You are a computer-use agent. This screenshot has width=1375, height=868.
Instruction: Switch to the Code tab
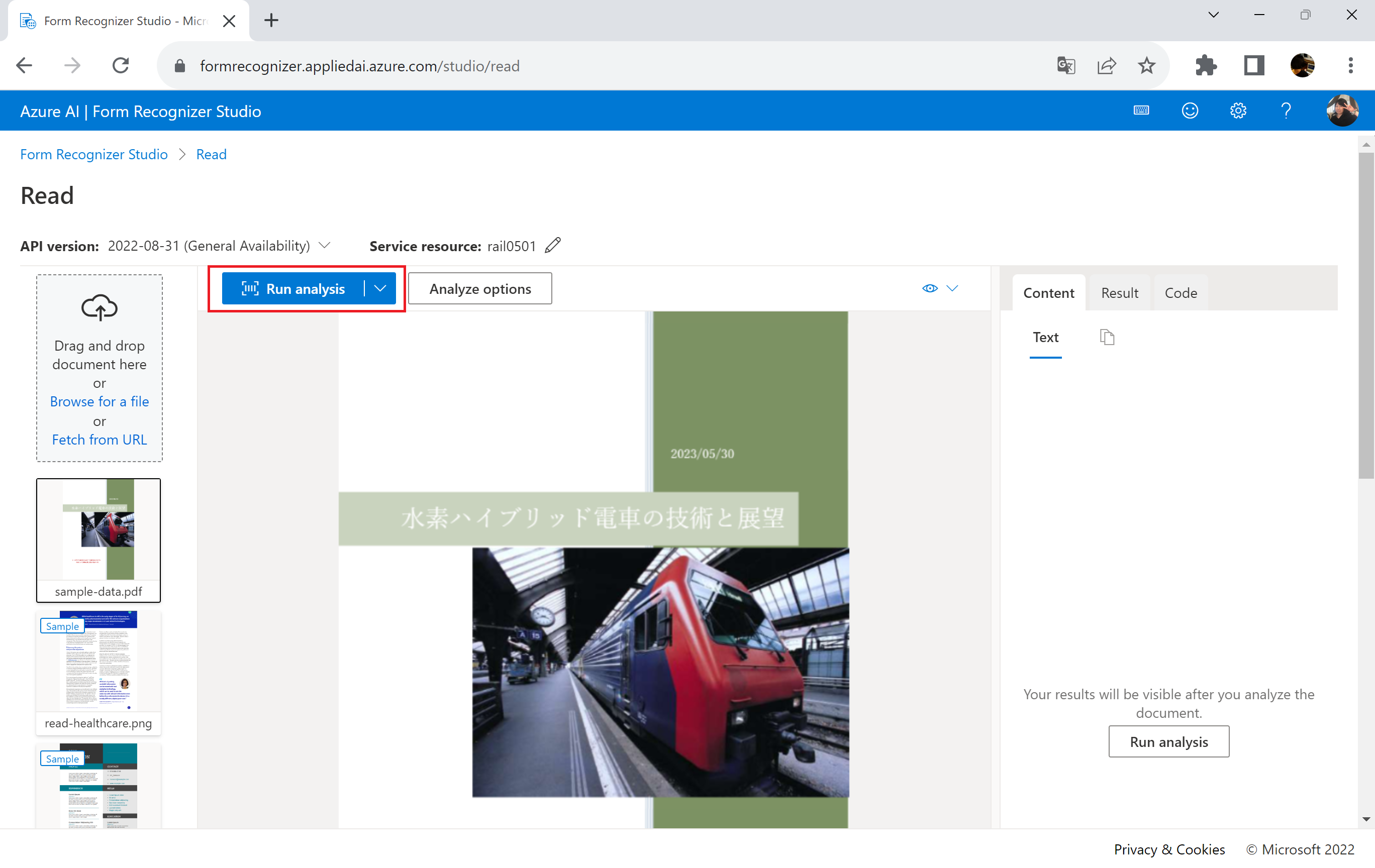1181,293
